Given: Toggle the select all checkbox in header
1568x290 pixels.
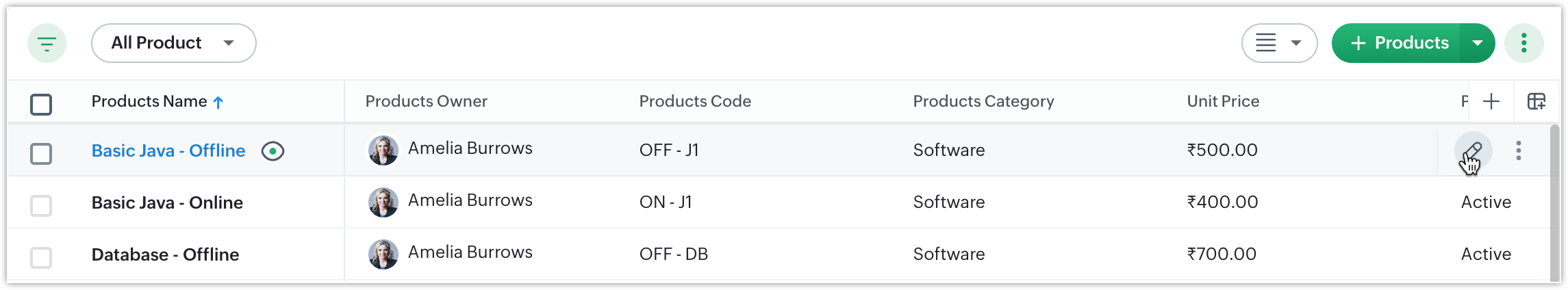Looking at the screenshot, I should tap(41, 105).
